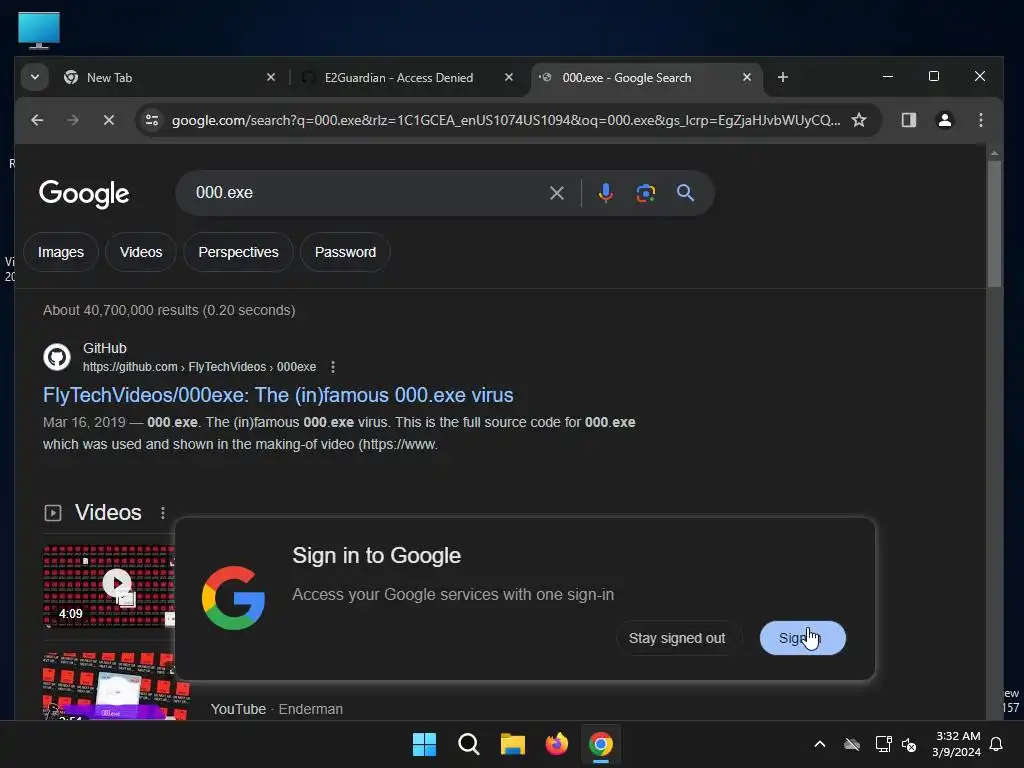
Task: Open more options for GitHub result
Action: click(x=333, y=367)
